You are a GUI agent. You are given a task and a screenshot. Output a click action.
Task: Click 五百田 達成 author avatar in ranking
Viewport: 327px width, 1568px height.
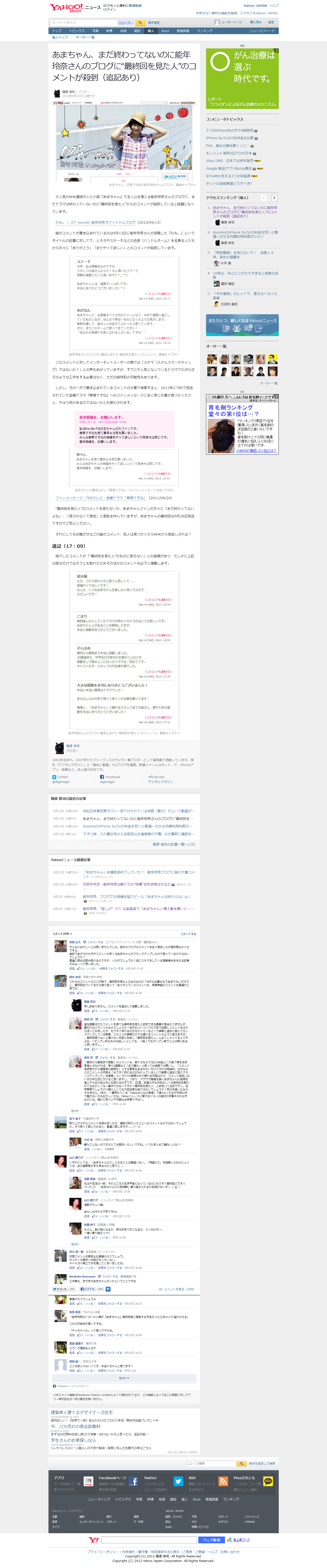pyautogui.click(x=216, y=304)
